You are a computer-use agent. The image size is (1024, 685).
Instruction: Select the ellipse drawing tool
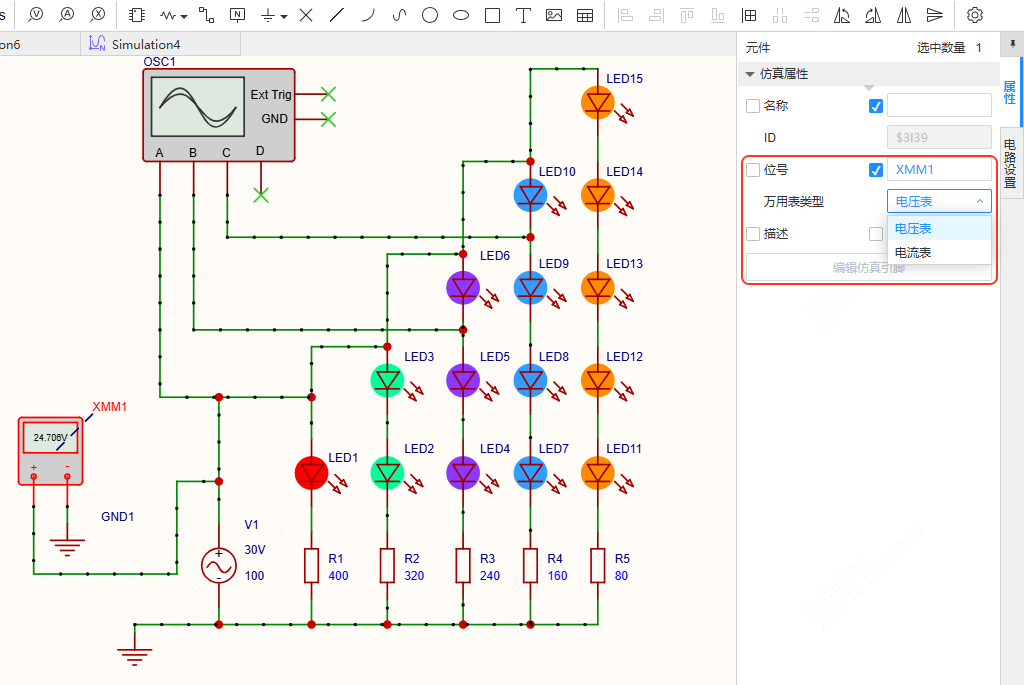pos(461,15)
